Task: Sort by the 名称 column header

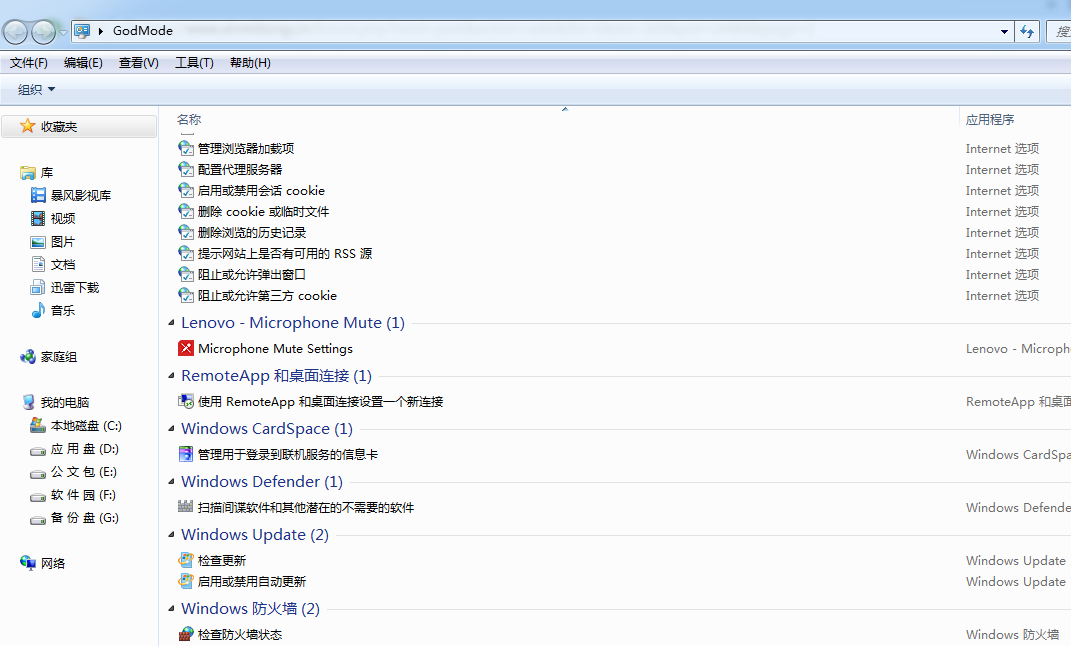Action: [x=189, y=120]
